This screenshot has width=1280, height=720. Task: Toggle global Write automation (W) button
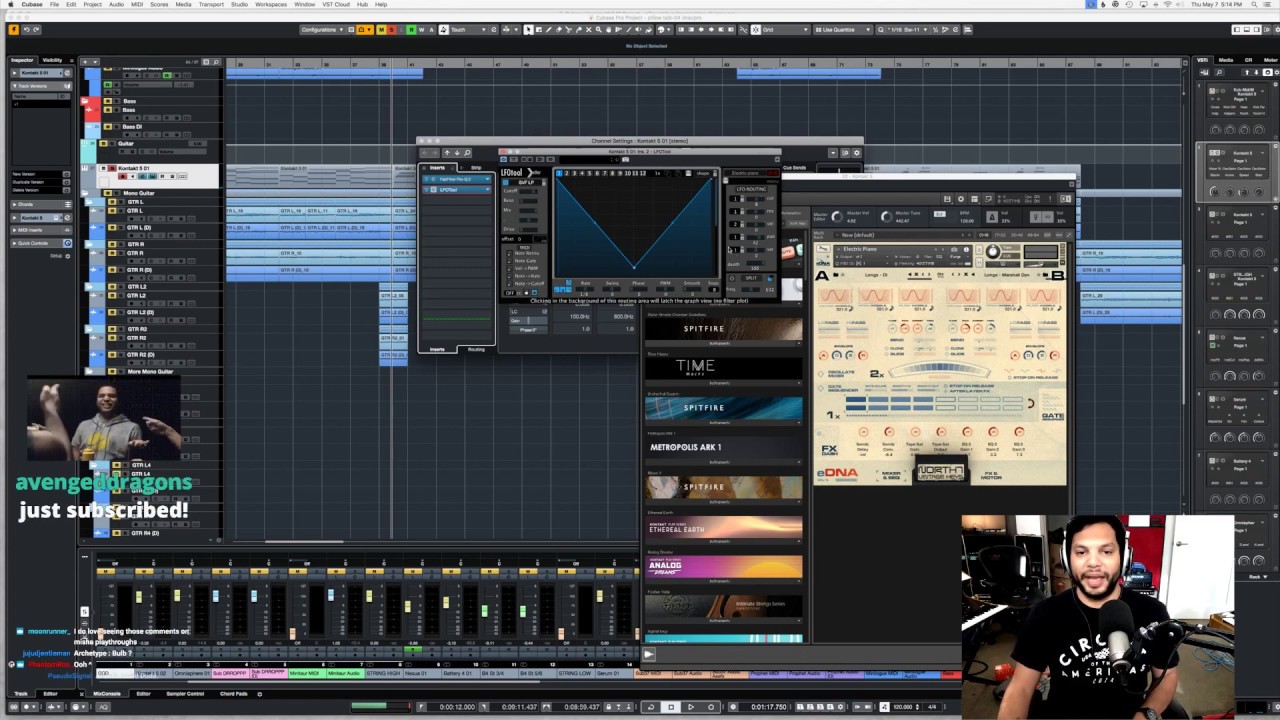click(x=421, y=30)
